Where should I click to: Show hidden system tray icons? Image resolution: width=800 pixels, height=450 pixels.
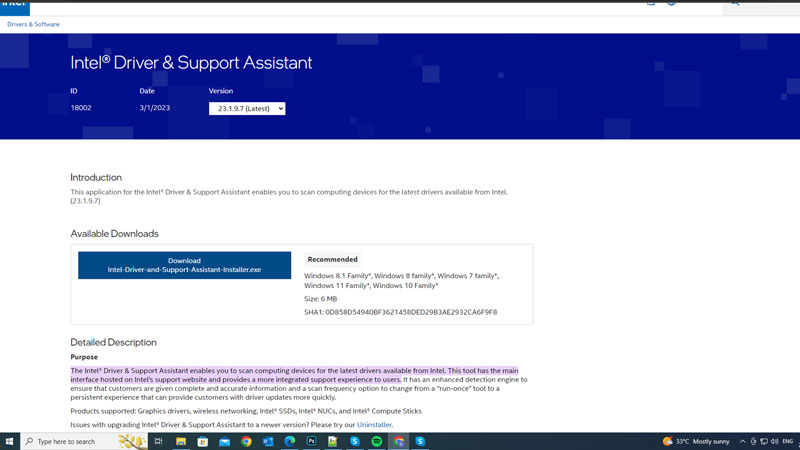click(742, 441)
